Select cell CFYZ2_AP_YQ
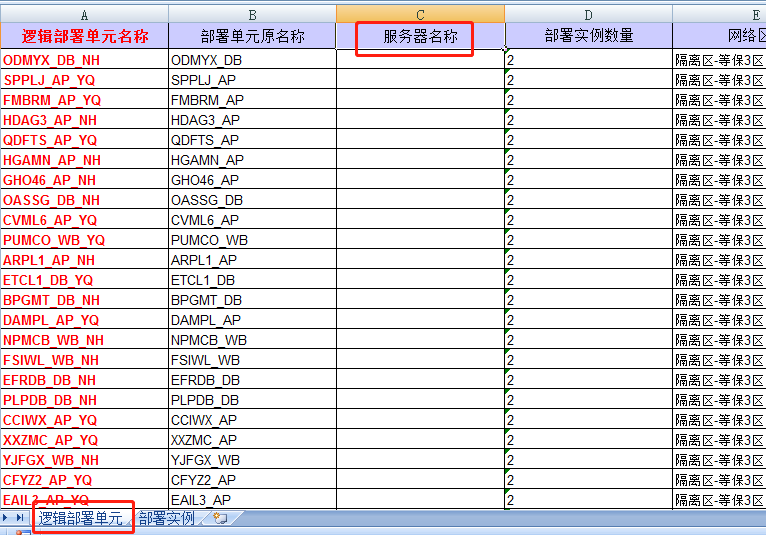 [x=85, y=480]
